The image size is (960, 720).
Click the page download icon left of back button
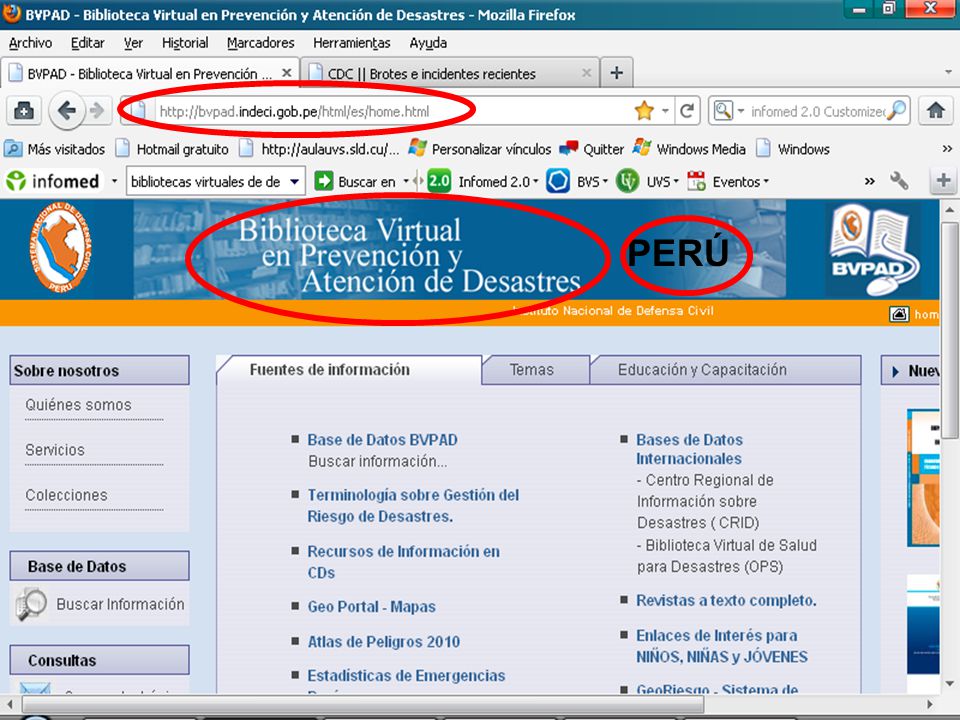coord(23,111)
